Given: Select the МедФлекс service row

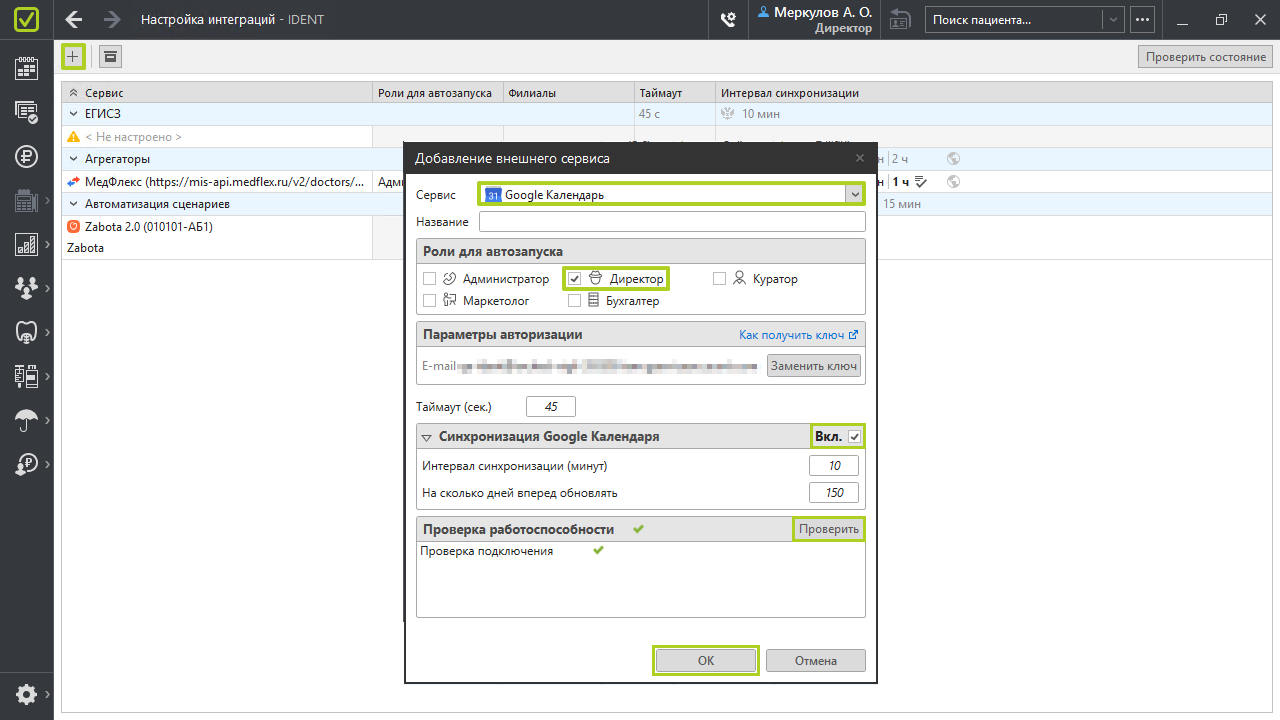Looking at the screenshot, I should point(219,182).
